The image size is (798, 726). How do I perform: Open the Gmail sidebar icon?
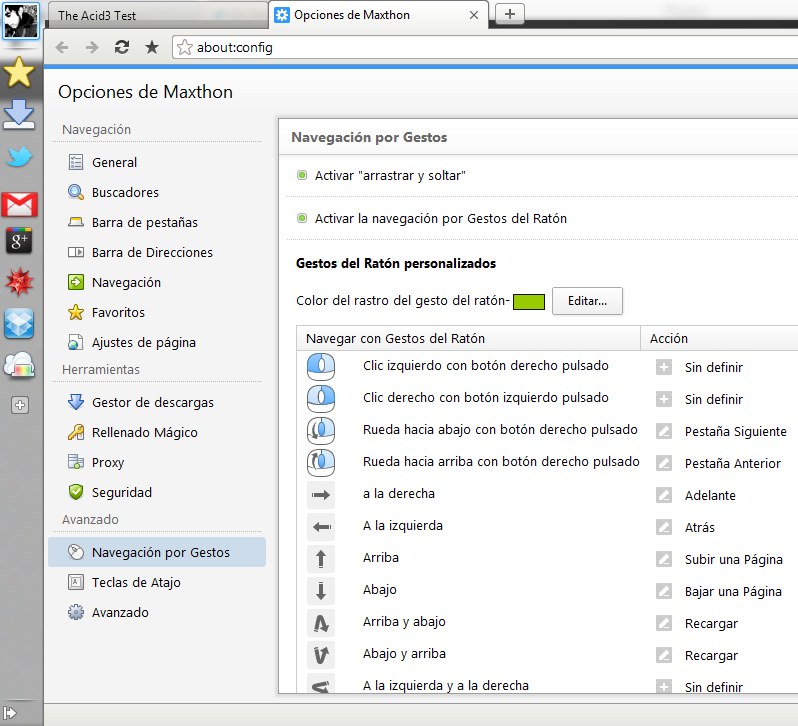click(20, 205)
